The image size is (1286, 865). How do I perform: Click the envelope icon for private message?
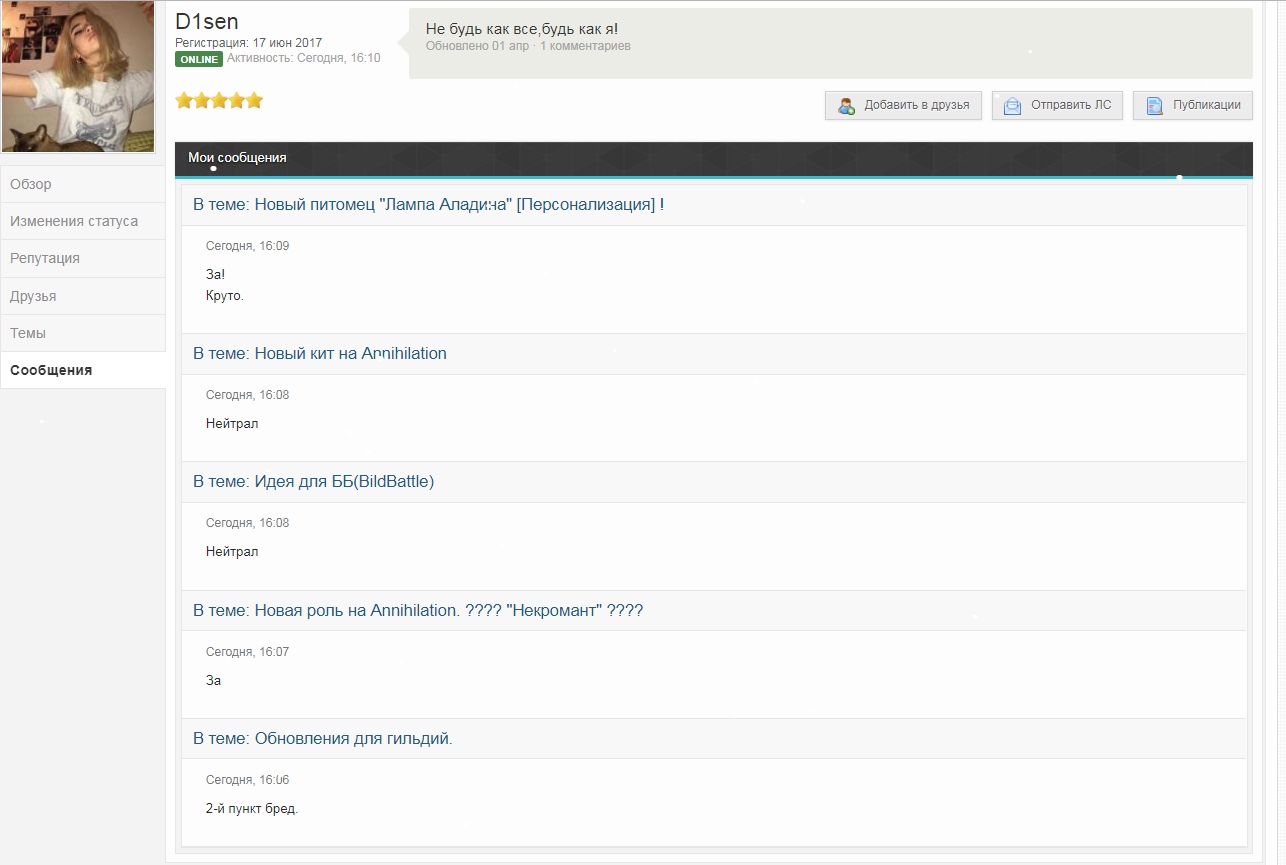point(1012,105)
